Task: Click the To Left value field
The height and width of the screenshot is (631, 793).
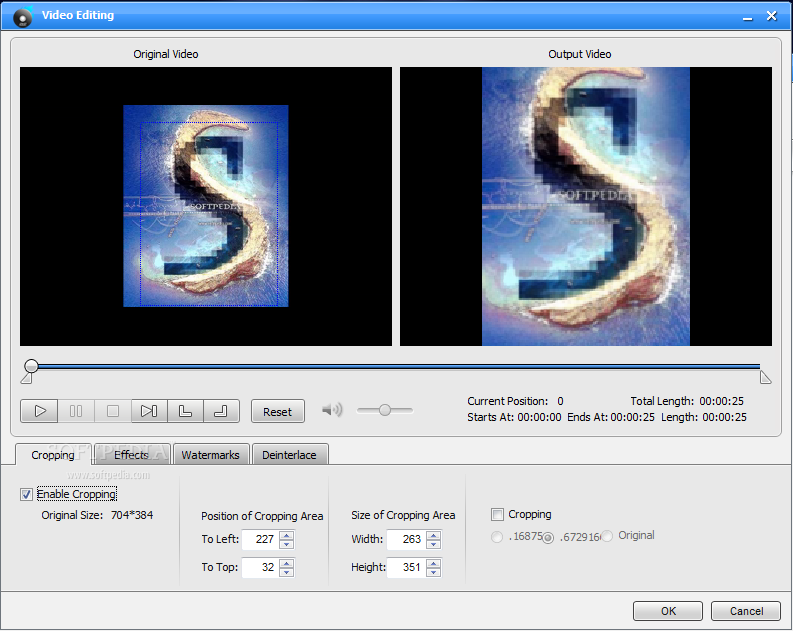Action: pos(260,539)
